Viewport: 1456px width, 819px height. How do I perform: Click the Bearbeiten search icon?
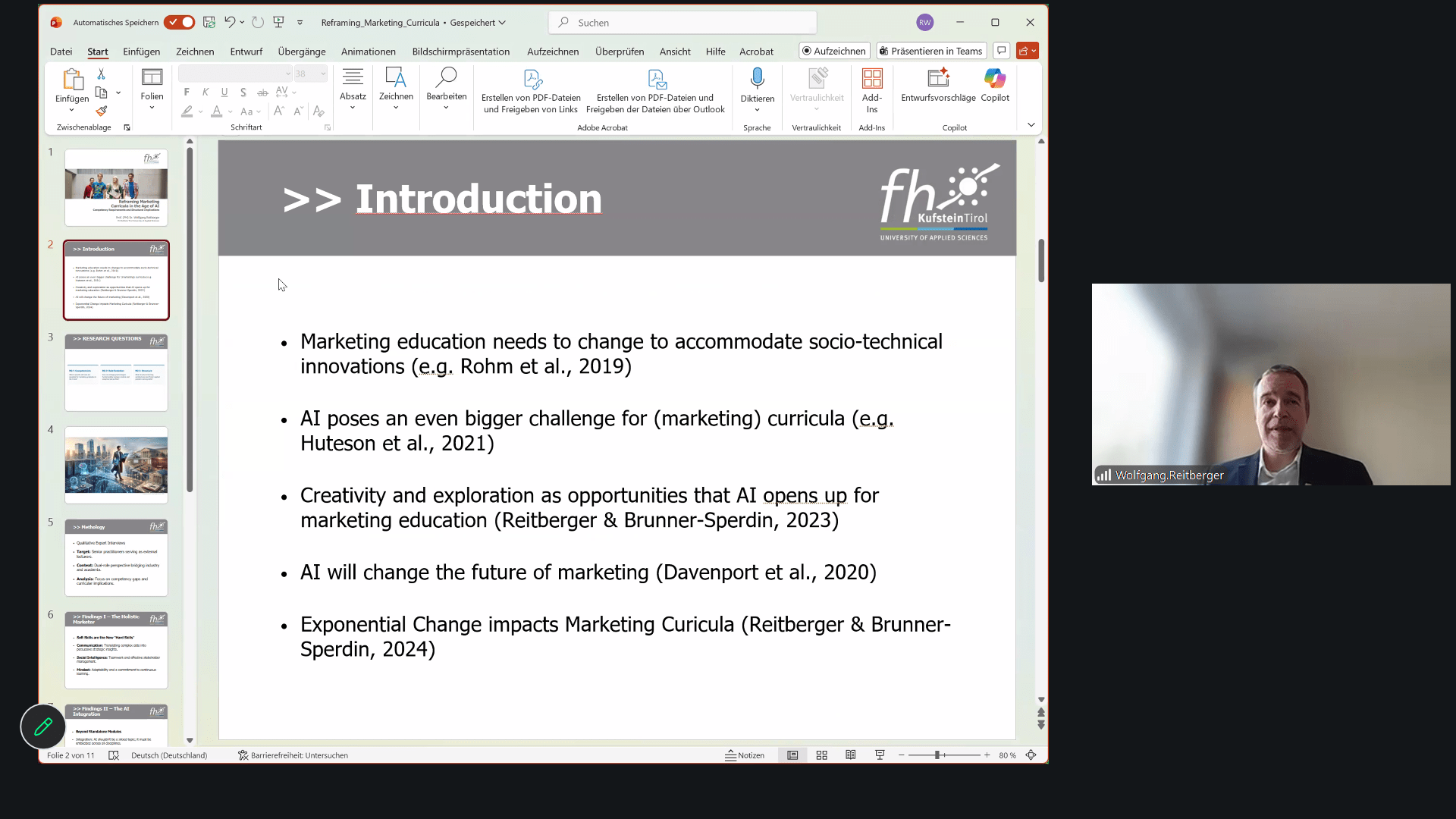(x=446, y=77)
